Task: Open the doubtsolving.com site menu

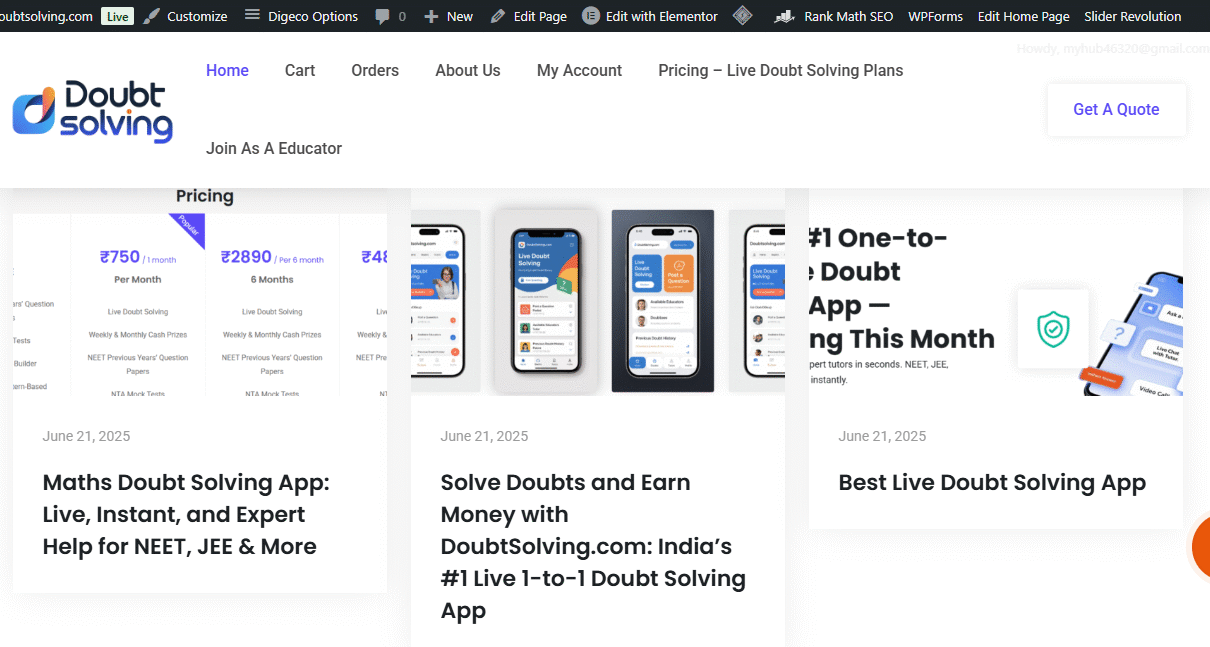Action: pyautogui.click(x=46, y=16)
